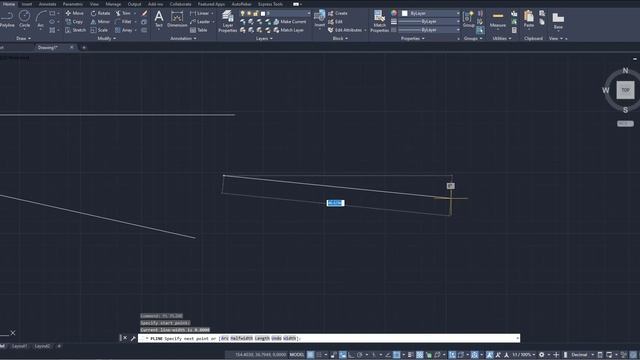Screen dimensions: 640x360
Task: Activate the Mirror command
Action: [x=100, y=22]
